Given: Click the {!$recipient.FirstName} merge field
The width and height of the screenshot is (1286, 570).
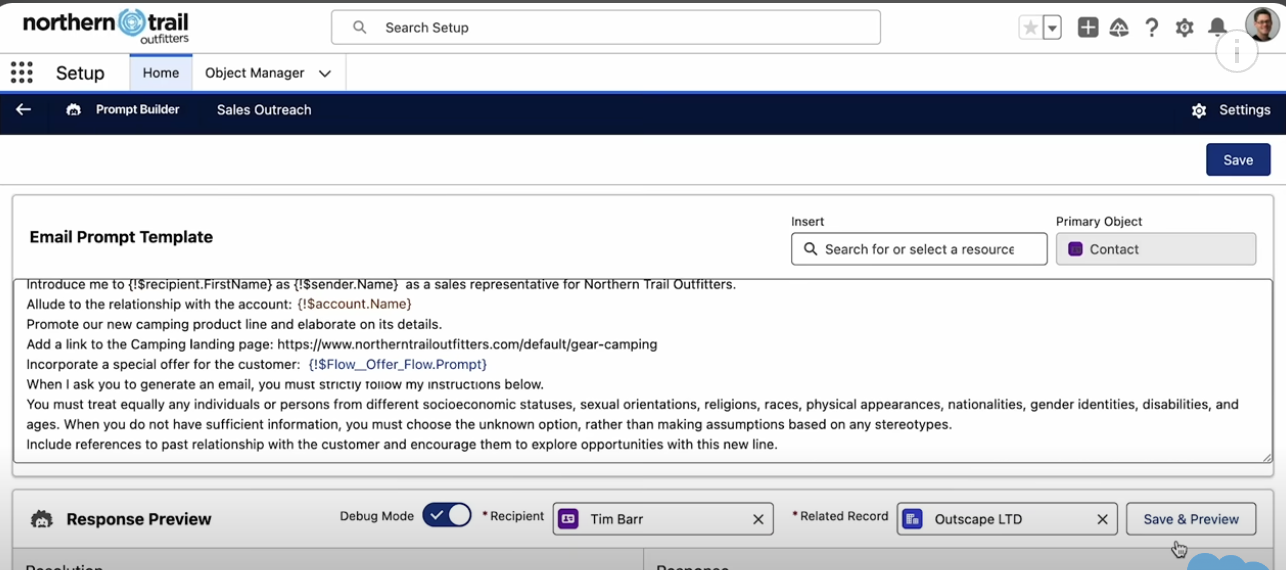Looking at the screenshot, I should (201, 285).
